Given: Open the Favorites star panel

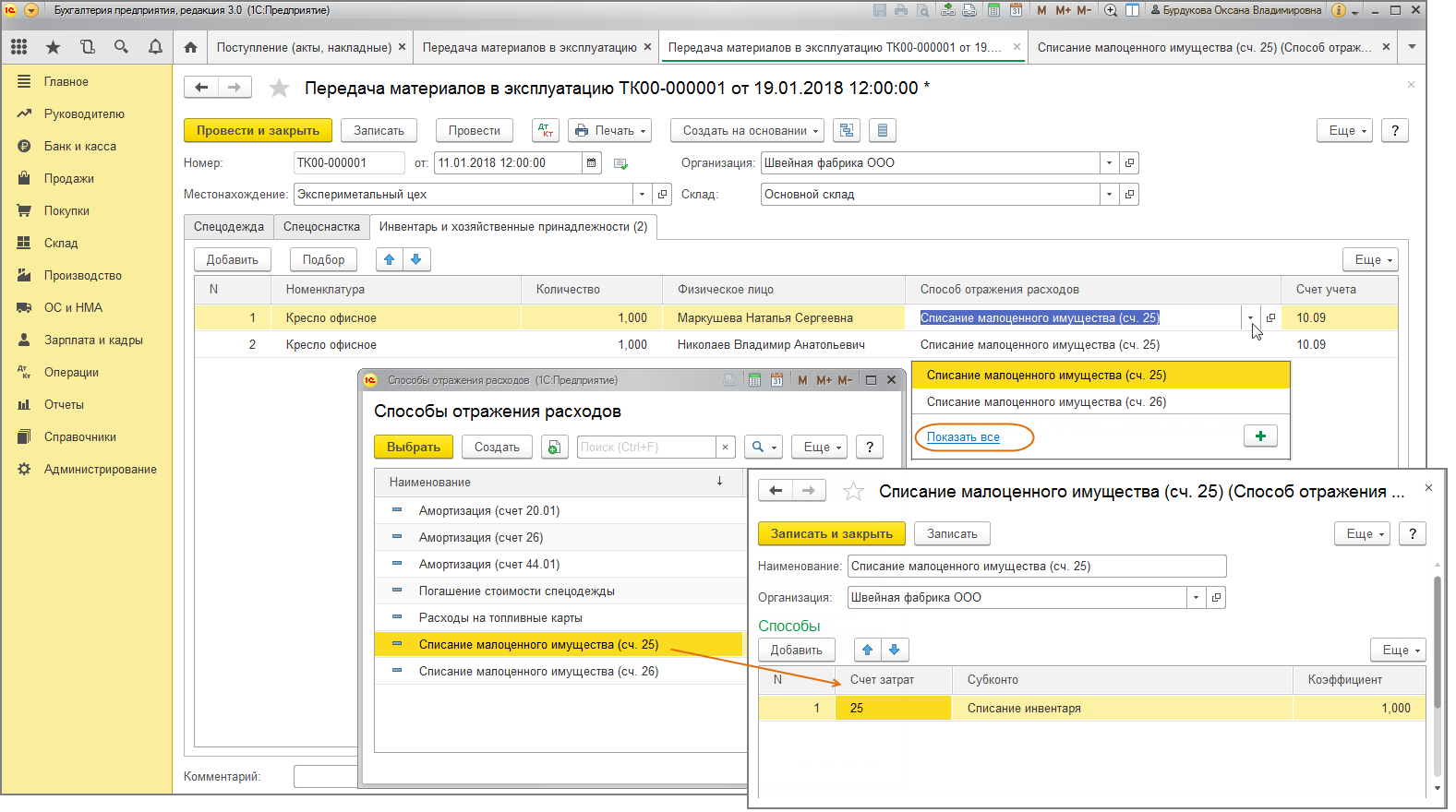Looking at the screenshot, I should [x=54, y=47].
